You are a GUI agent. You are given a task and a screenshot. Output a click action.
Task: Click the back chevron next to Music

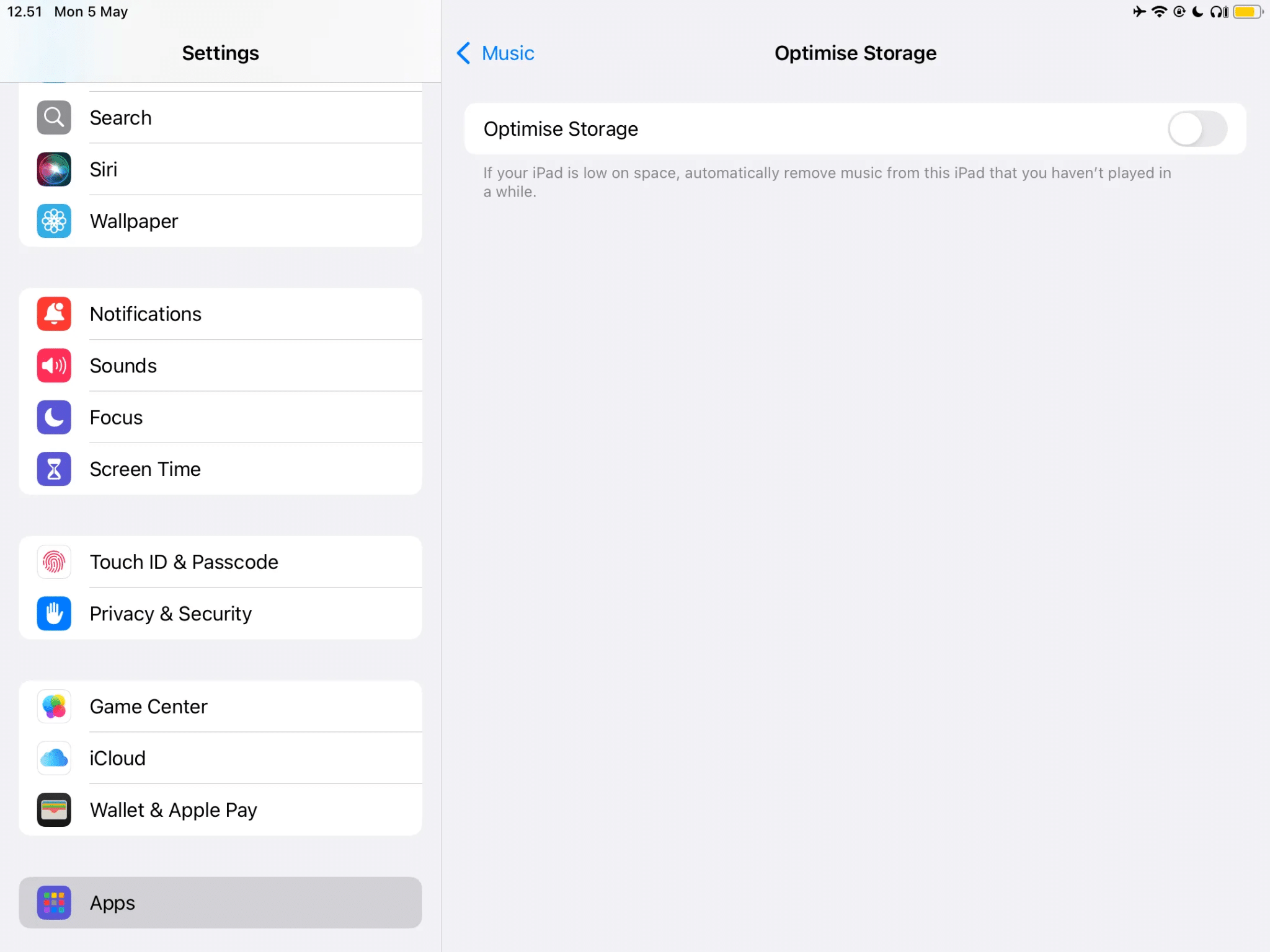[x=463, y=53]
